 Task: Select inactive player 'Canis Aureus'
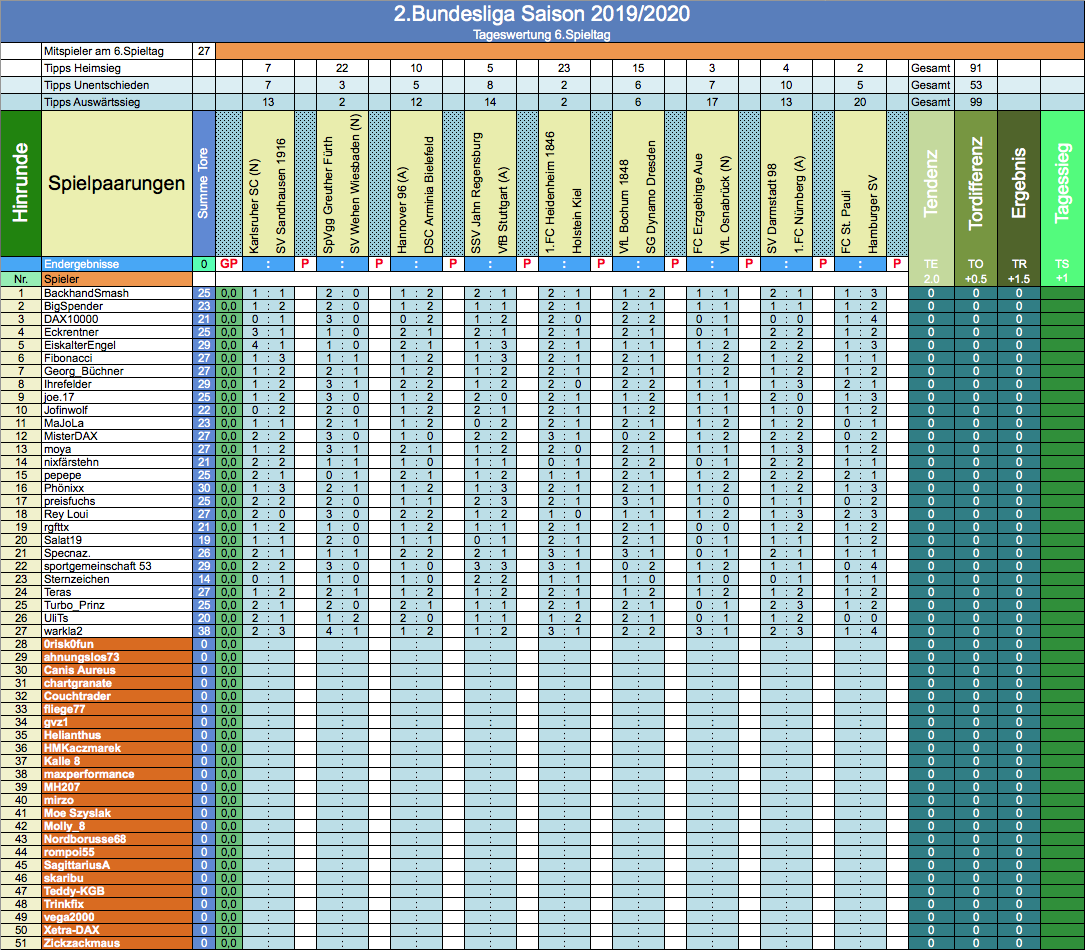[117, 670]
